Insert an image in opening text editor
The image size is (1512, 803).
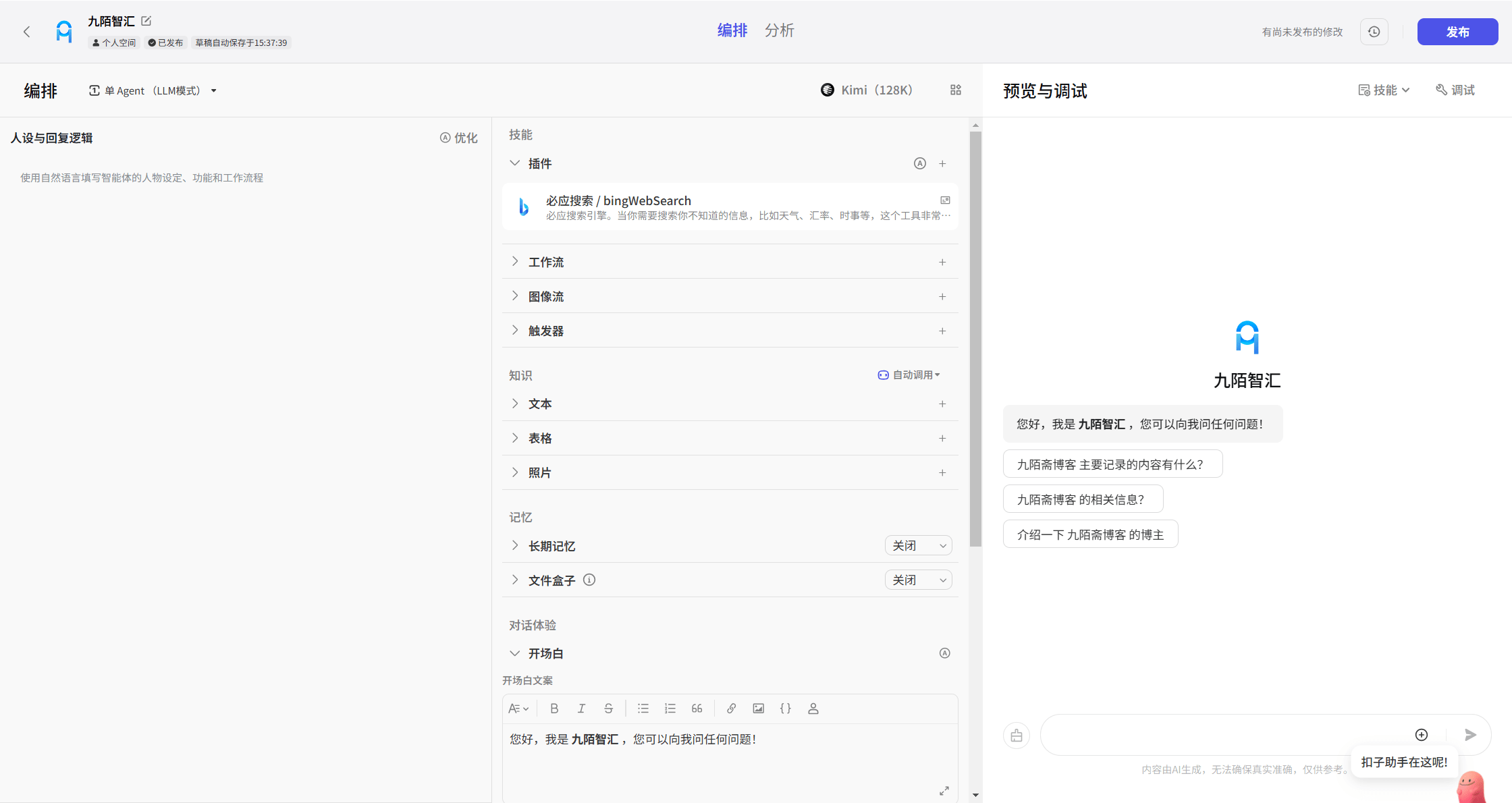[x=759, y=709]
